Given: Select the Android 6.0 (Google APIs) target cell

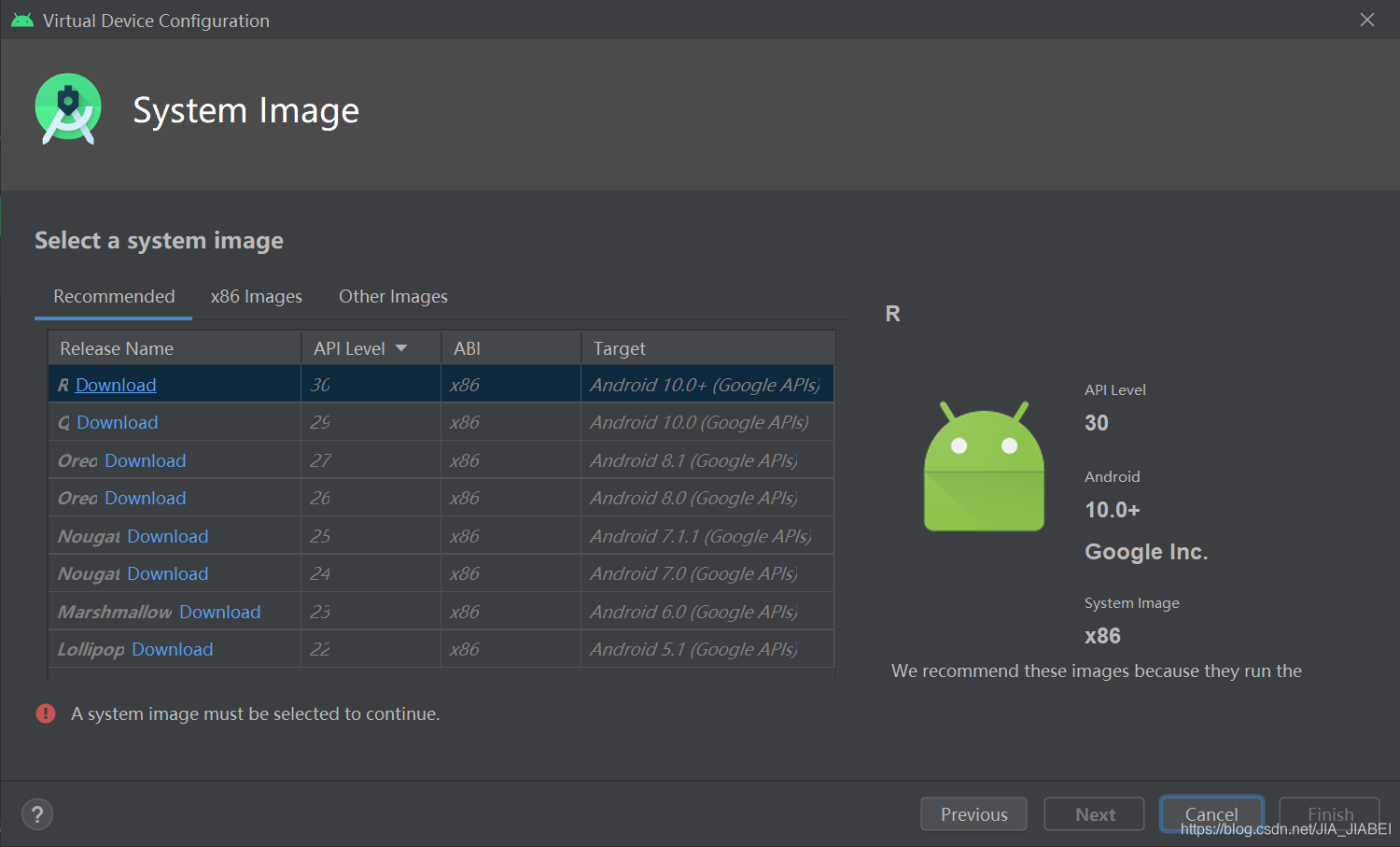Looking at the screenshot, I should point(707,612).
